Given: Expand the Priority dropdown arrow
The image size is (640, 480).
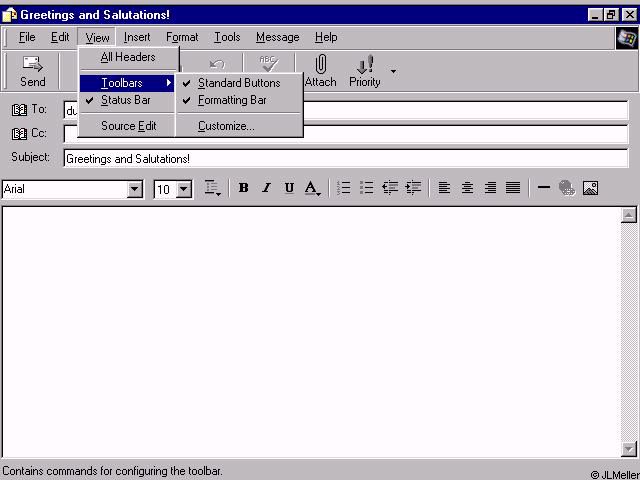Looking at the screenshot, I should [x=393, y=71].
